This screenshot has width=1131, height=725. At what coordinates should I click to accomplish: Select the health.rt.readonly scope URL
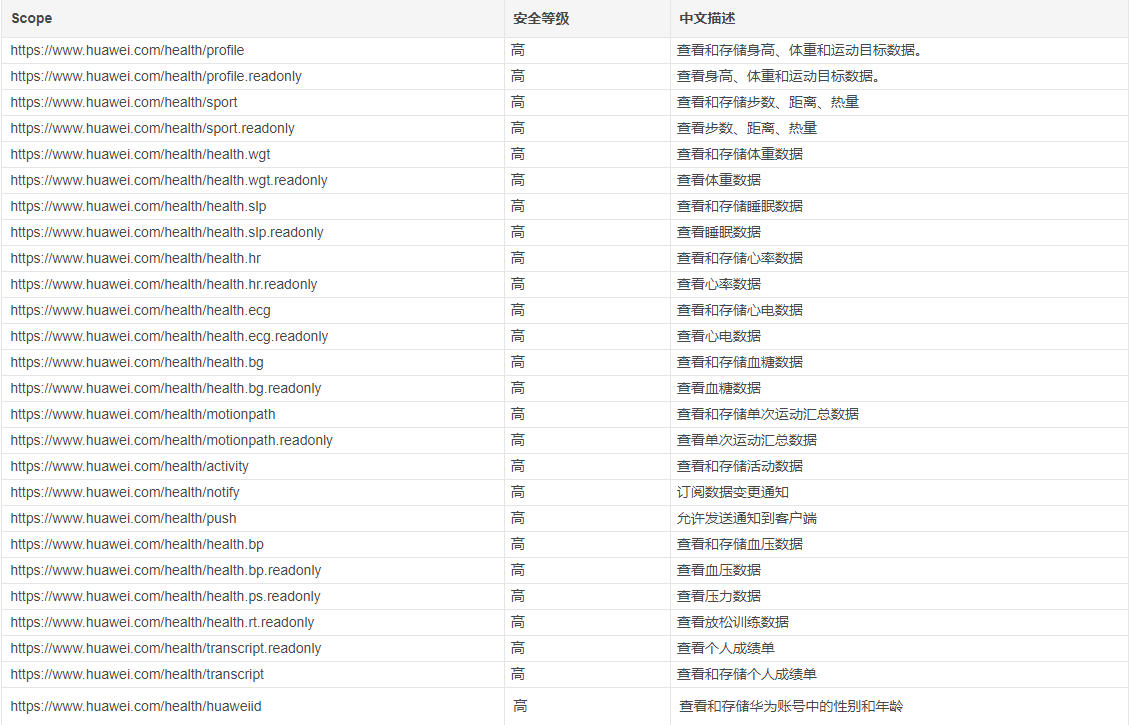162,622
